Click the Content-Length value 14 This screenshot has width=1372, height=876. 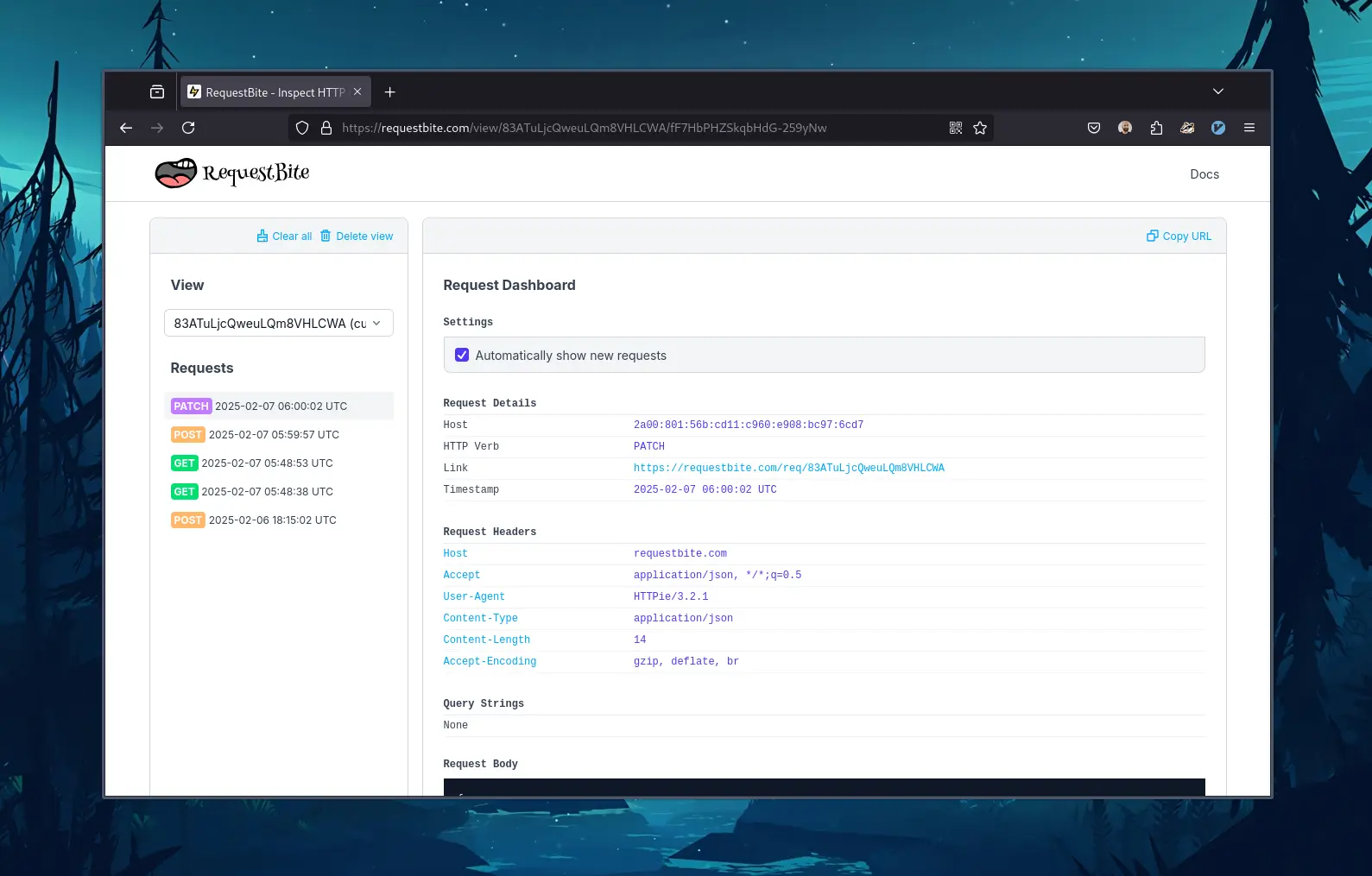(x=640, y=640)
